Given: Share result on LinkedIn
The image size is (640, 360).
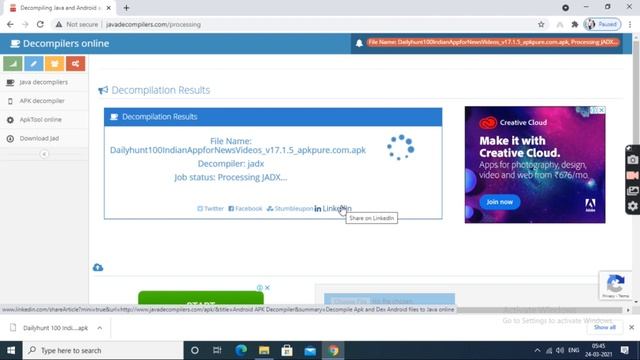Looking at the screenshot, I should (x=333, y=209).
